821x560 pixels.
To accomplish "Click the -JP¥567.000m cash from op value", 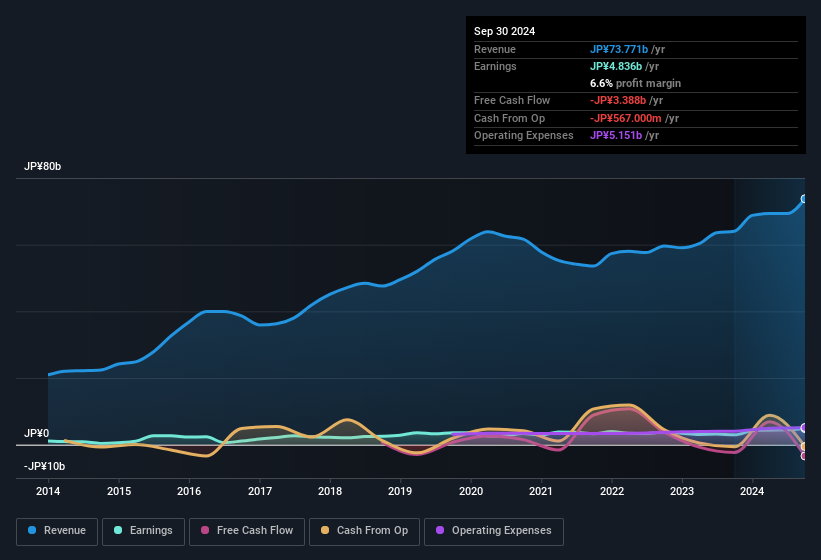I will tap(626, 118).
